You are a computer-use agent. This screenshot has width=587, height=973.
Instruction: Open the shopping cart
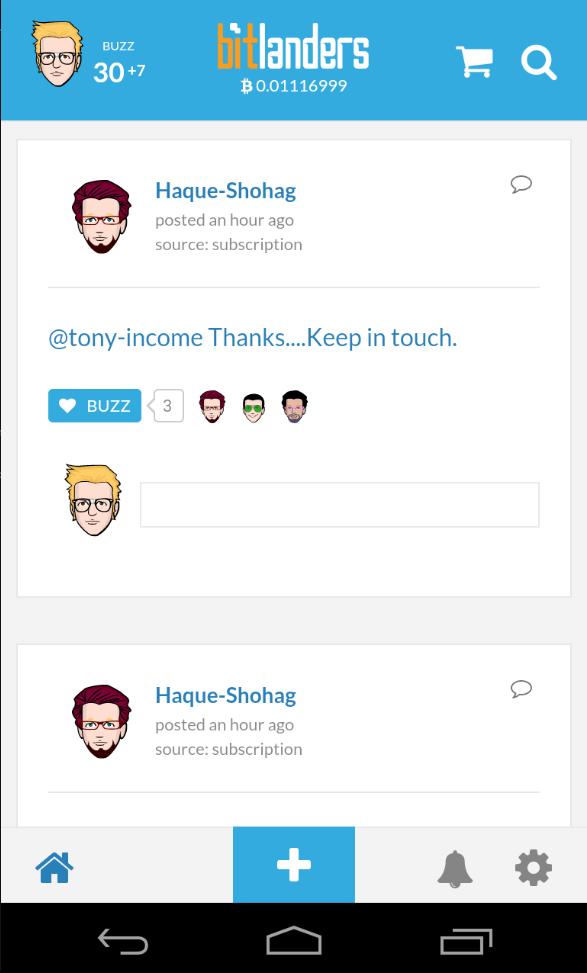(475, 61)
